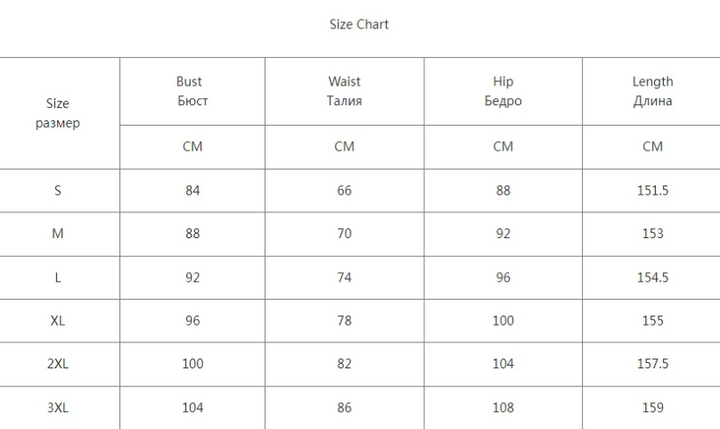Select the S size row label
Image resolution: width=720 pixels, height=429 pixels.
tap(58, 190)
